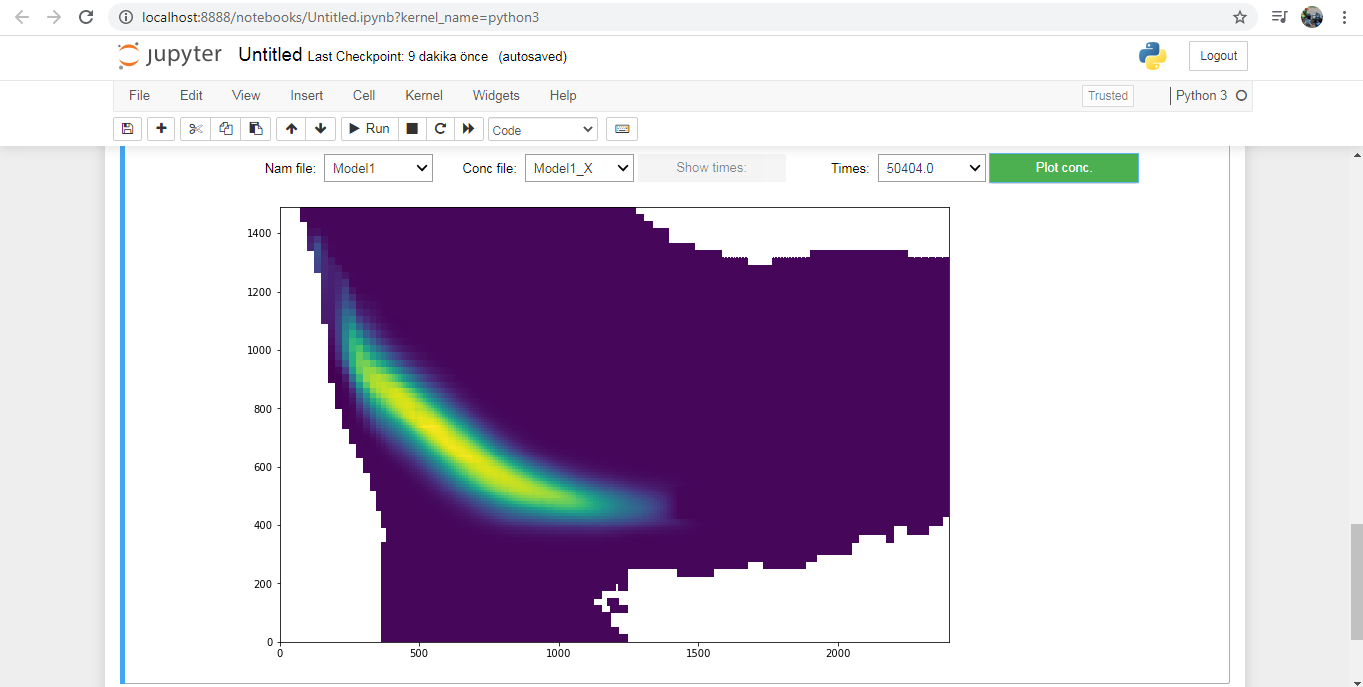
Task: Click the Logout button
Action: tap(1218, 56)
